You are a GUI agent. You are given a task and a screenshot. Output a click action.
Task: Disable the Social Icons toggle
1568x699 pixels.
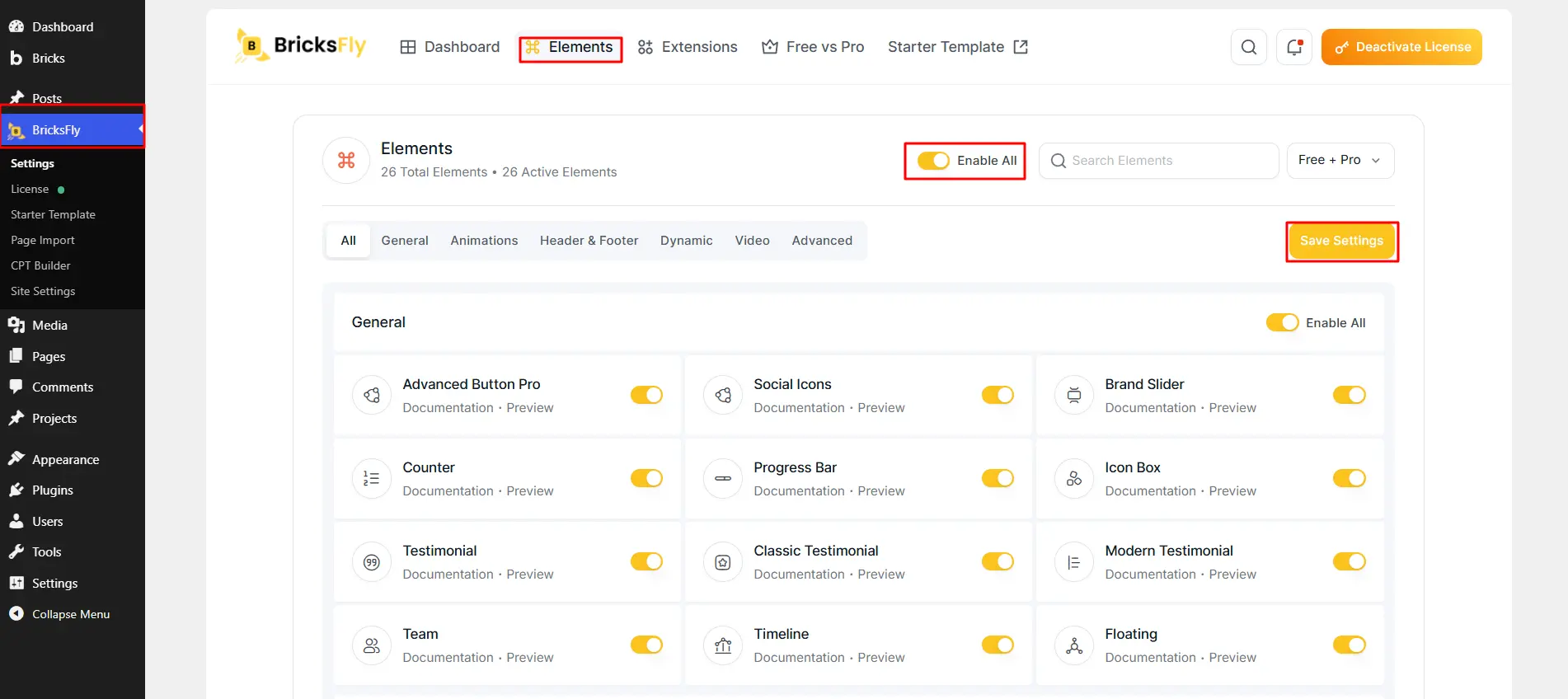[x=998, y=395]
